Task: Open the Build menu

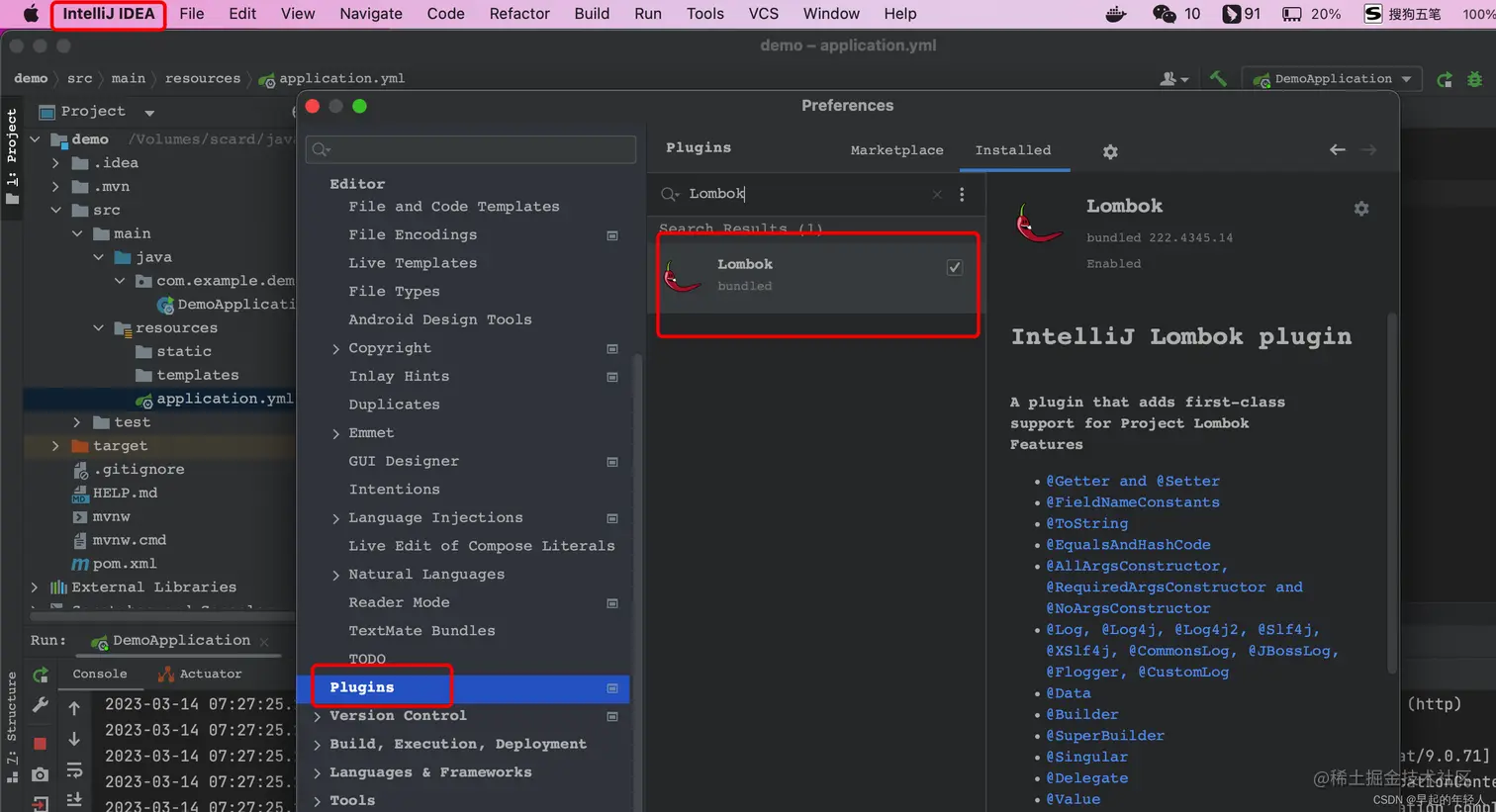Action: pyautogui.click(x=592, y=14)
